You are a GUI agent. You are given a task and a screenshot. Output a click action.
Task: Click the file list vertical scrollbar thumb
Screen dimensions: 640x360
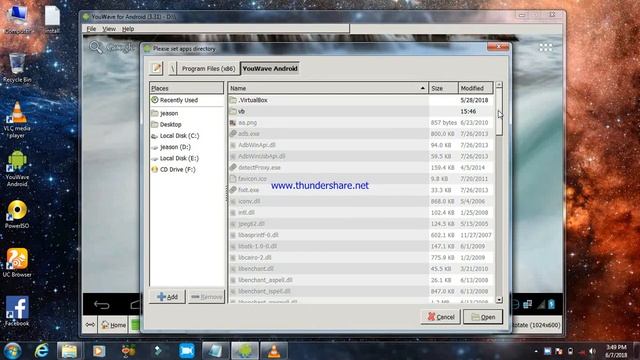499,111
